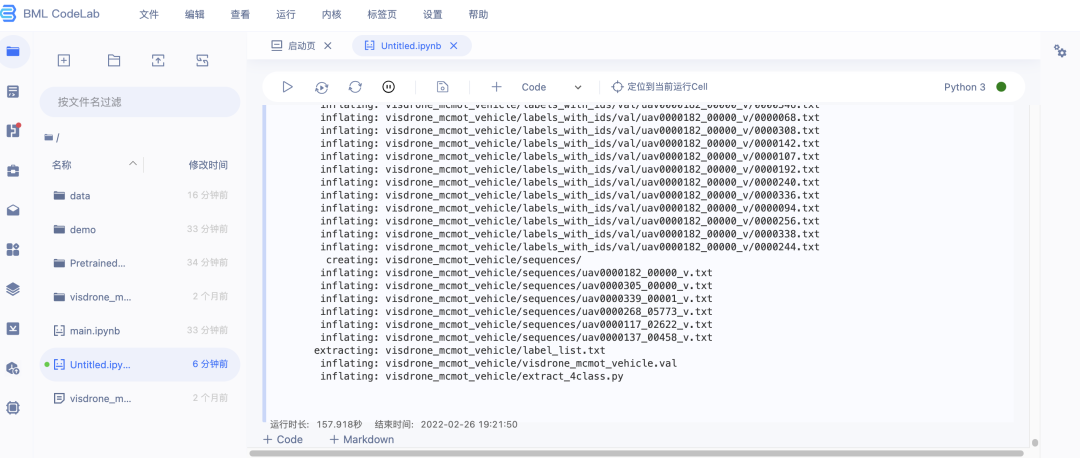Click the extract_4class.py output line

coord(472,377)
